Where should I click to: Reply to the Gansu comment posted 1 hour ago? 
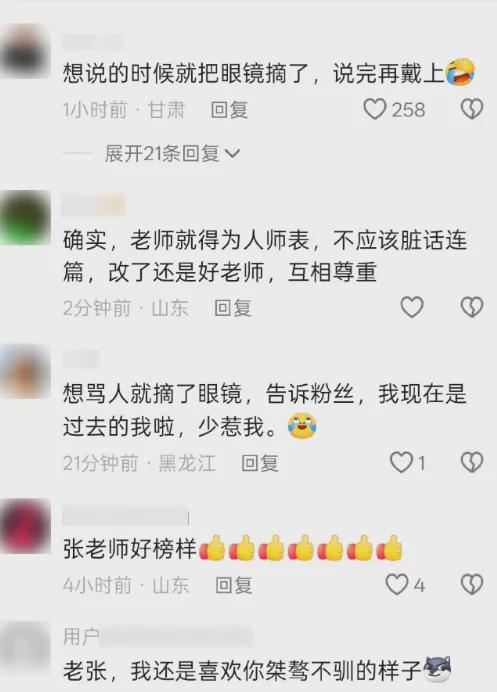pos(229,110)
